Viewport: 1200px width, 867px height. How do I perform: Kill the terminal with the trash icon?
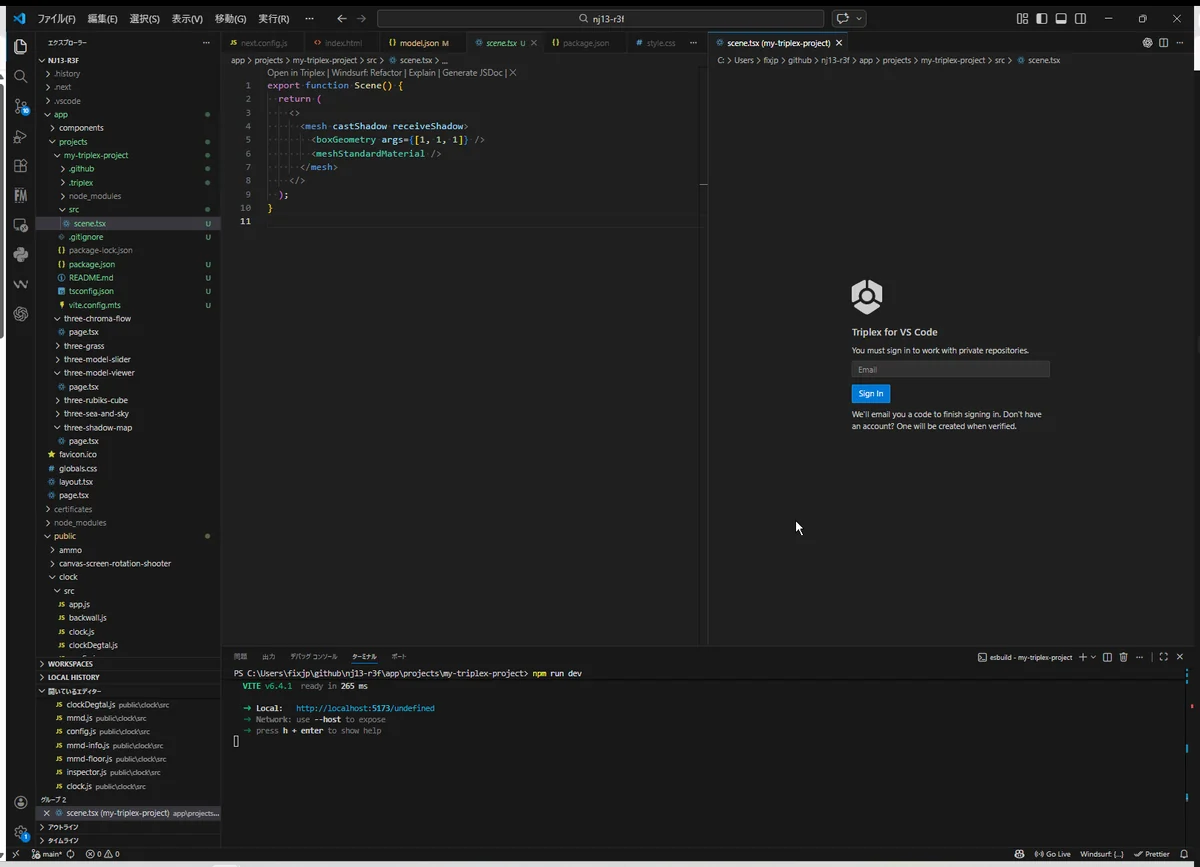[x=1123, y=657]
